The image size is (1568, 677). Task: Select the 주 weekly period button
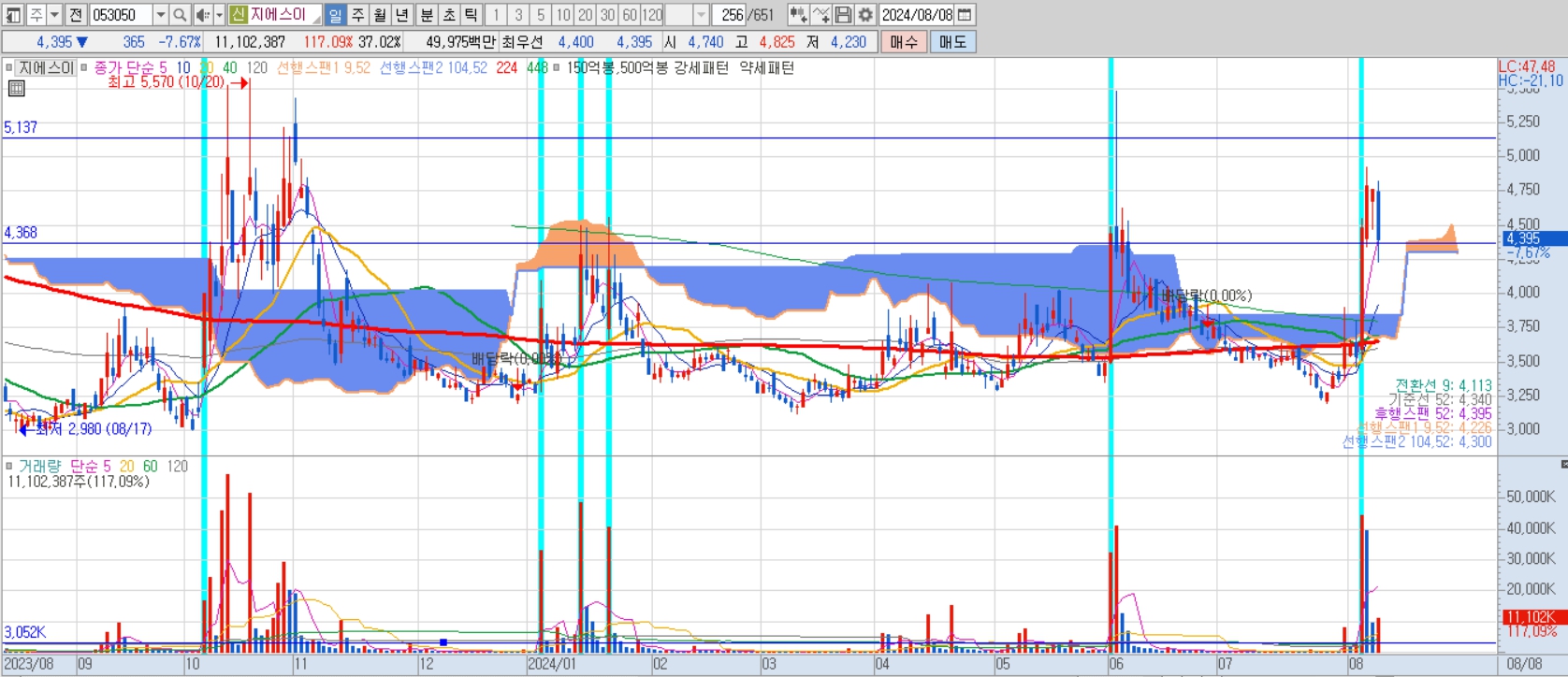pyautogui.click(x=357, y=15)
